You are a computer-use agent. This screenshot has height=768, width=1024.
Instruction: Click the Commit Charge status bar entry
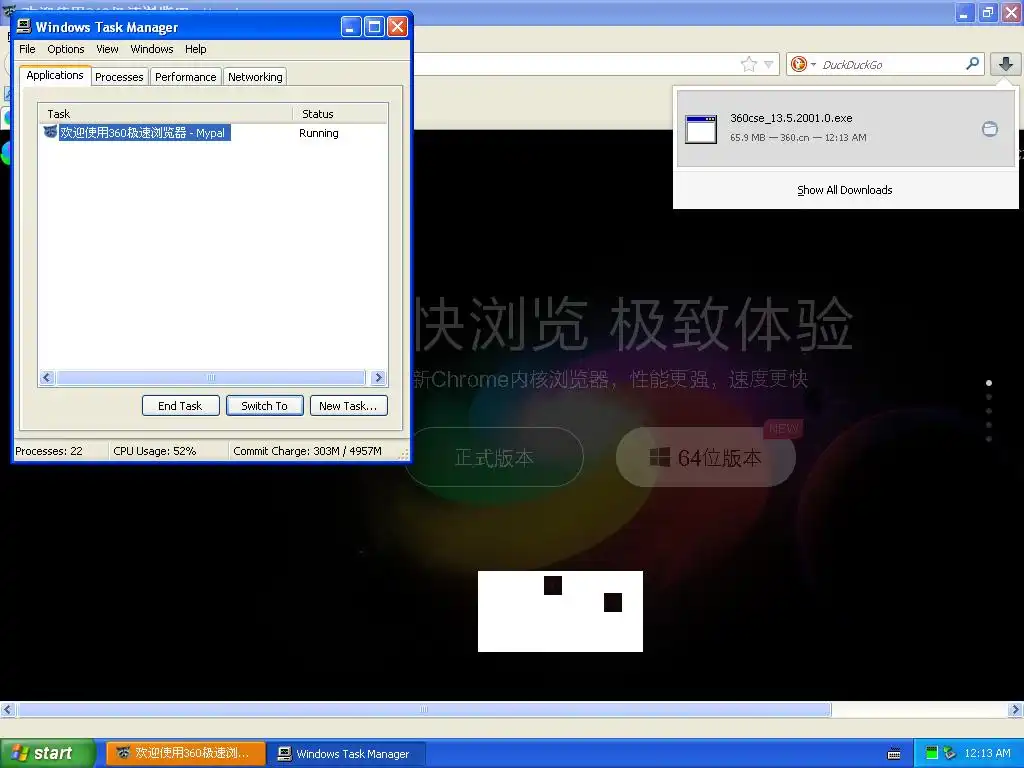(308, 451)
